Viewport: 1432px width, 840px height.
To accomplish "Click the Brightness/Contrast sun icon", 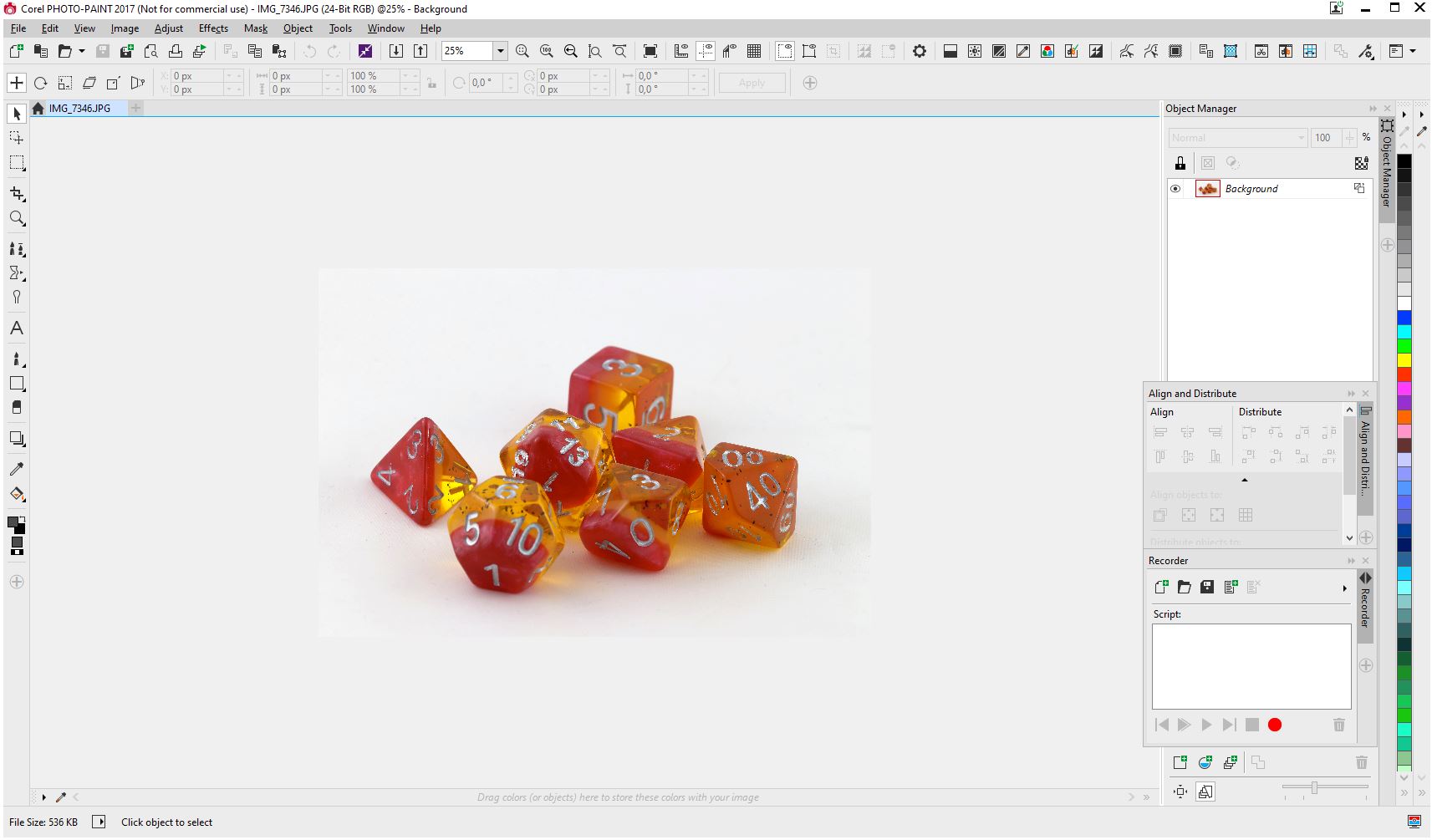I will tap(975, 51).
